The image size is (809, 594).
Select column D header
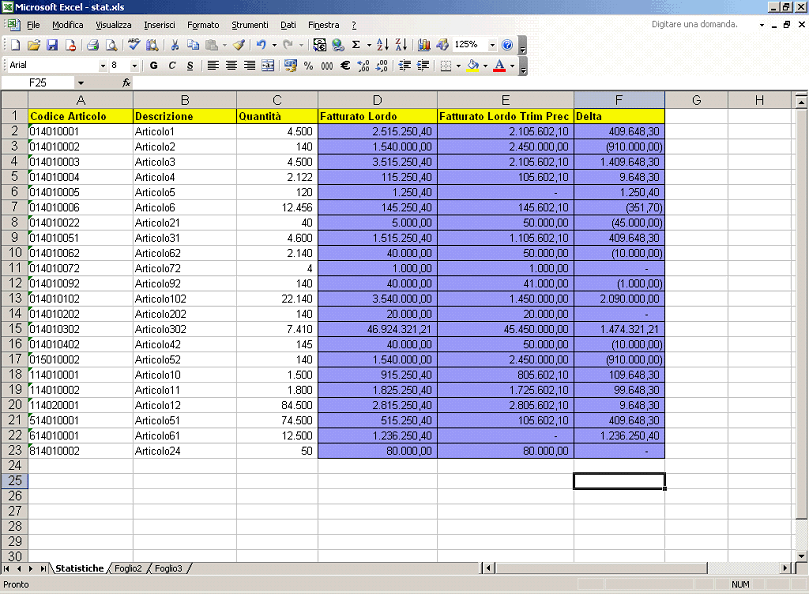(378, 100)
